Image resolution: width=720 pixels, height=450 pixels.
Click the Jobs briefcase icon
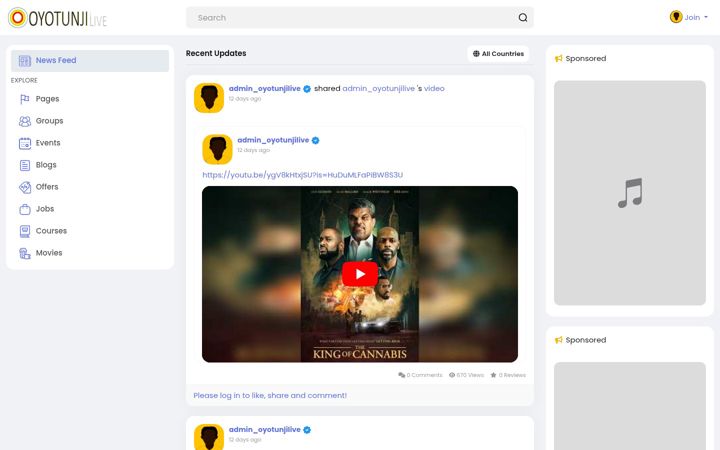point(25,209)
